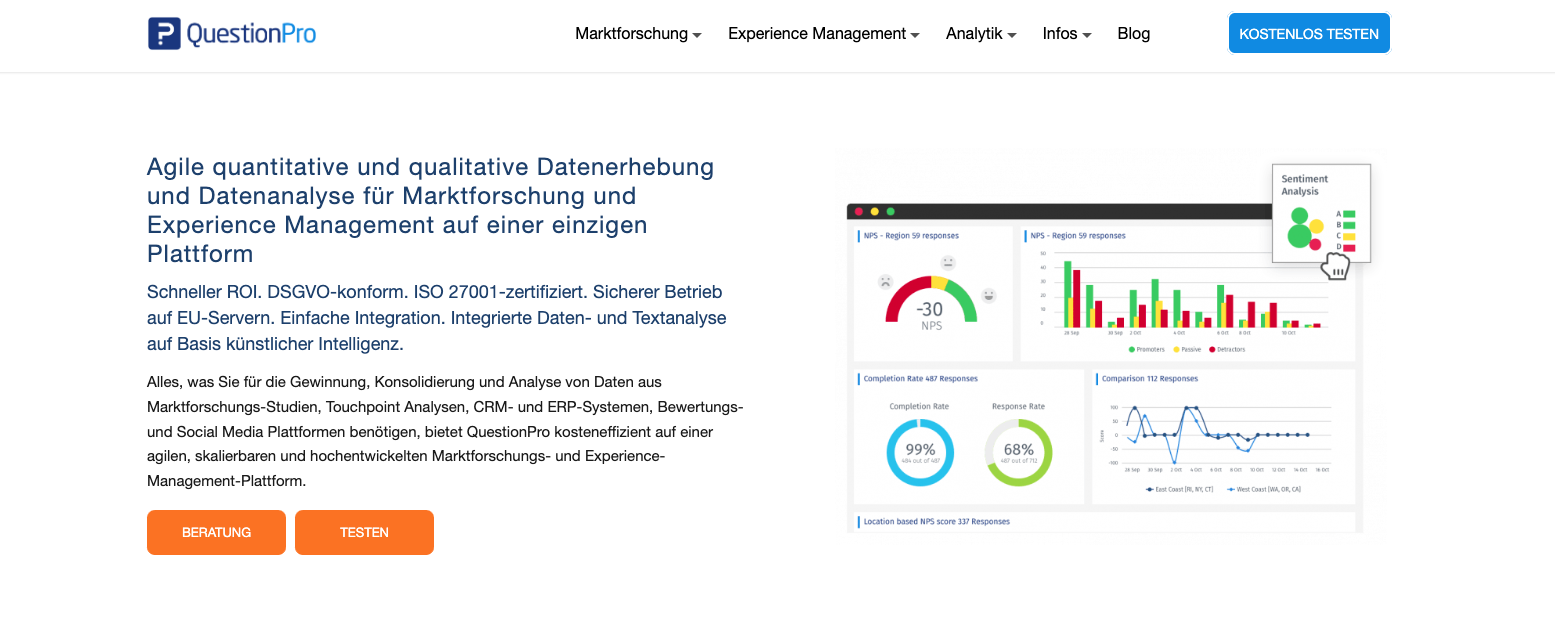This screenshot has width=1555, height=627.
Task: Click the orange BERATUNG button
Action: (x=216, y=532)
